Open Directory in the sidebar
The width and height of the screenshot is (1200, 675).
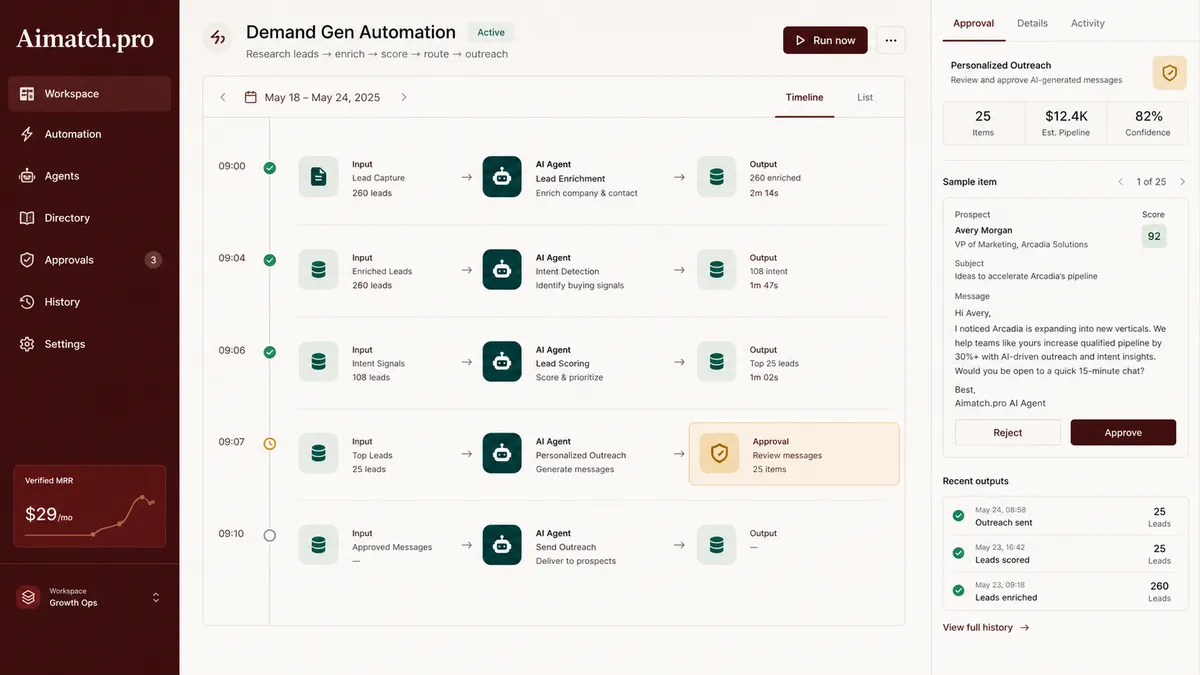[x=89, y=218]
